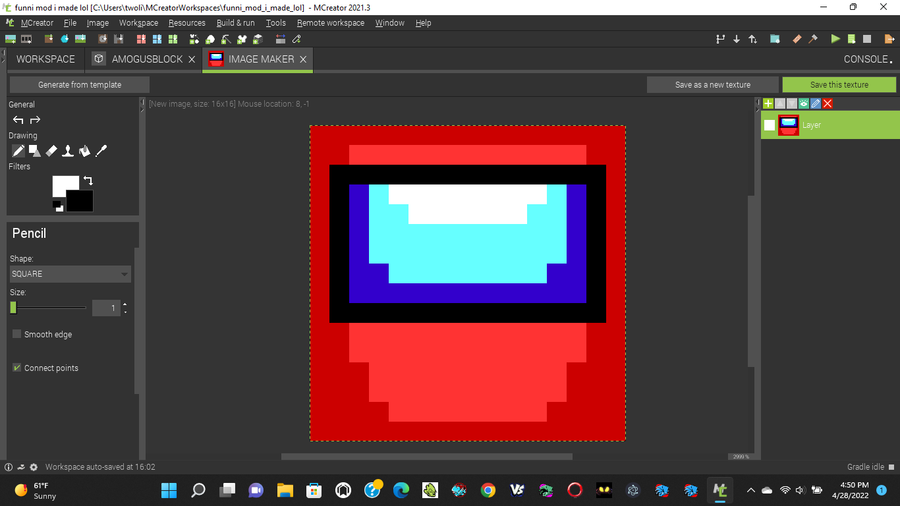Click the info icon in status bar
This screenshot has width=900, height=506.
[9, 467]
